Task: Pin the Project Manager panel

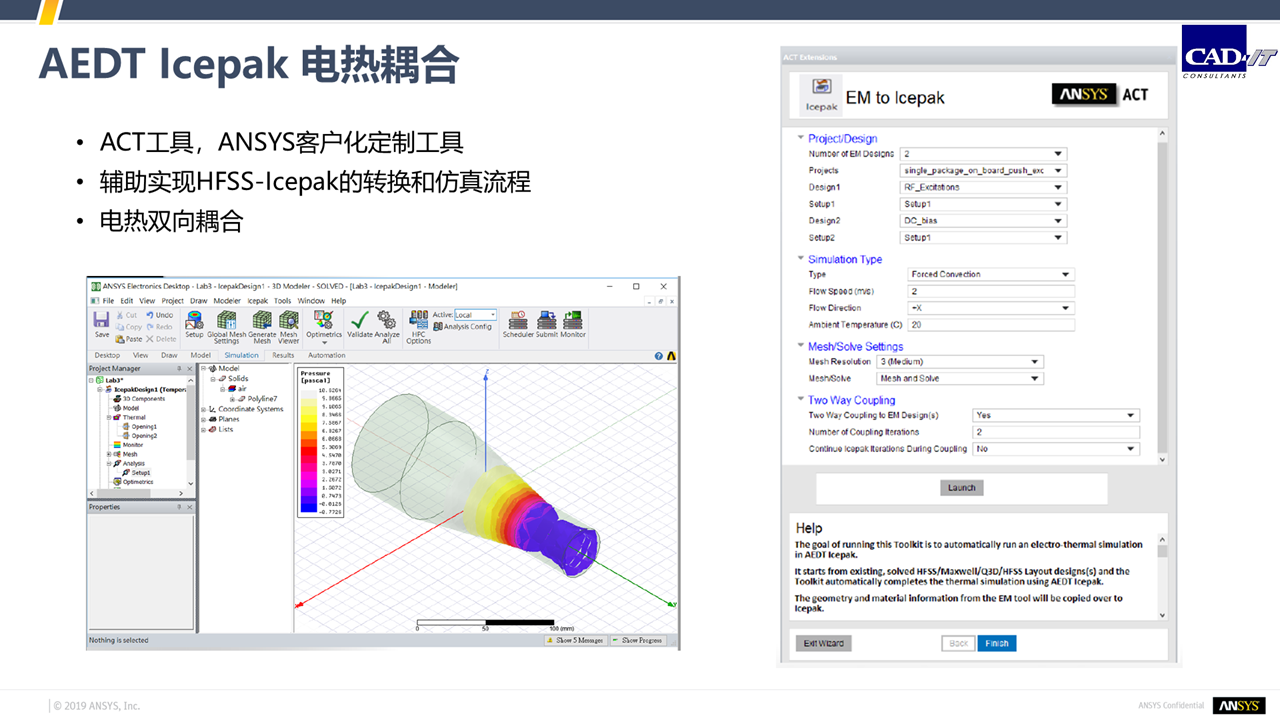Action: (x=180, y=369)
